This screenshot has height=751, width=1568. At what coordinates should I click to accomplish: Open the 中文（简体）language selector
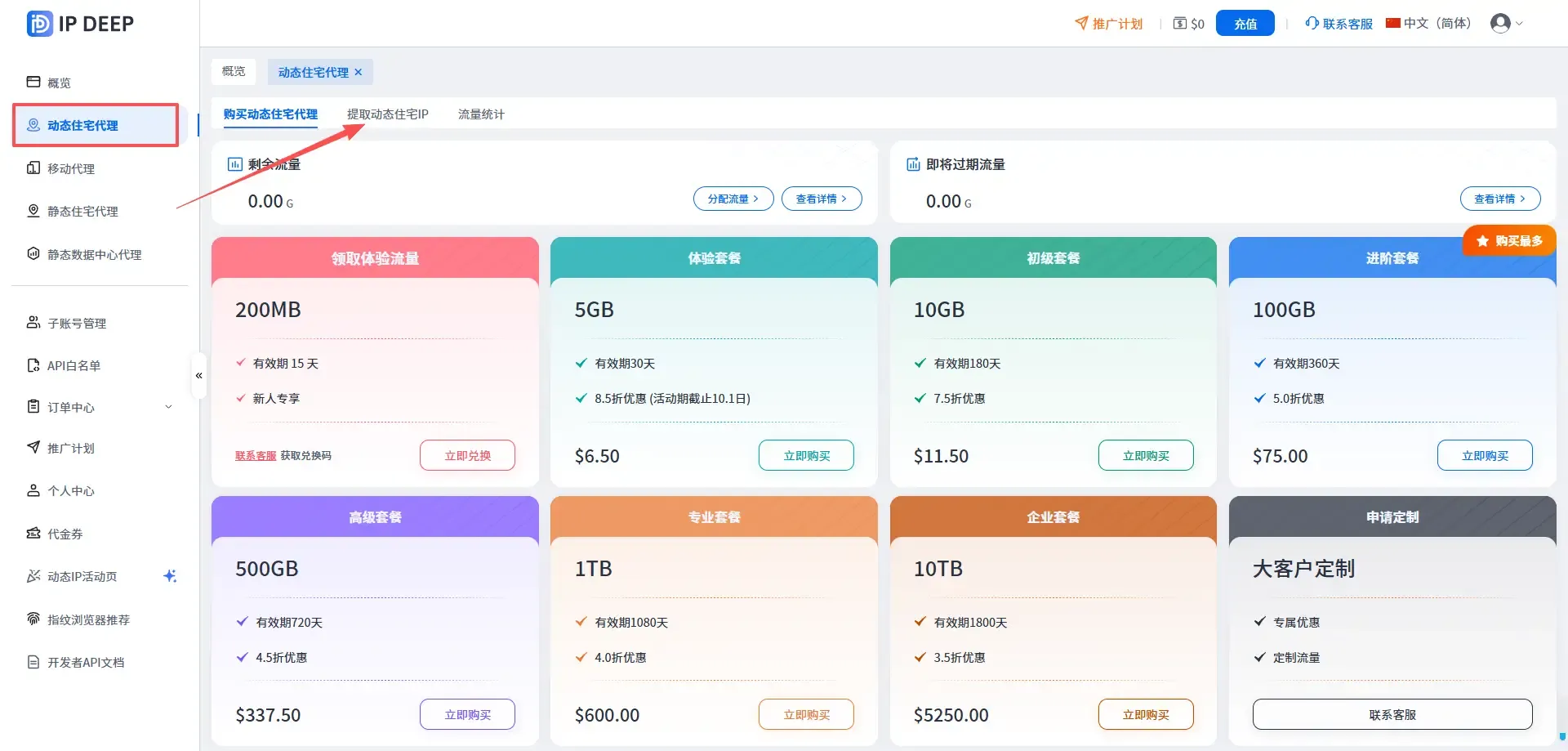[1428, 24]
